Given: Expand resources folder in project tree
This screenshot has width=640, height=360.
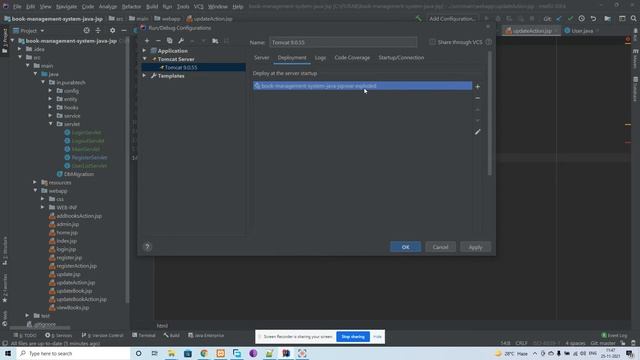Looking at the screenshot, I should (x=35, y=182).
